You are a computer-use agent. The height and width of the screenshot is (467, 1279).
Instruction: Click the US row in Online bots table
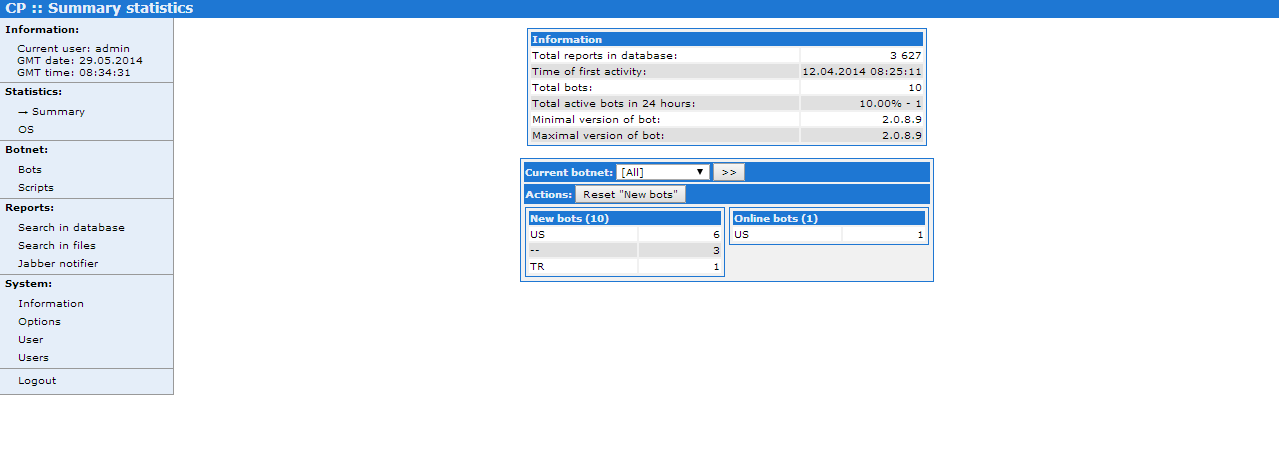click(x=829, y=235)
